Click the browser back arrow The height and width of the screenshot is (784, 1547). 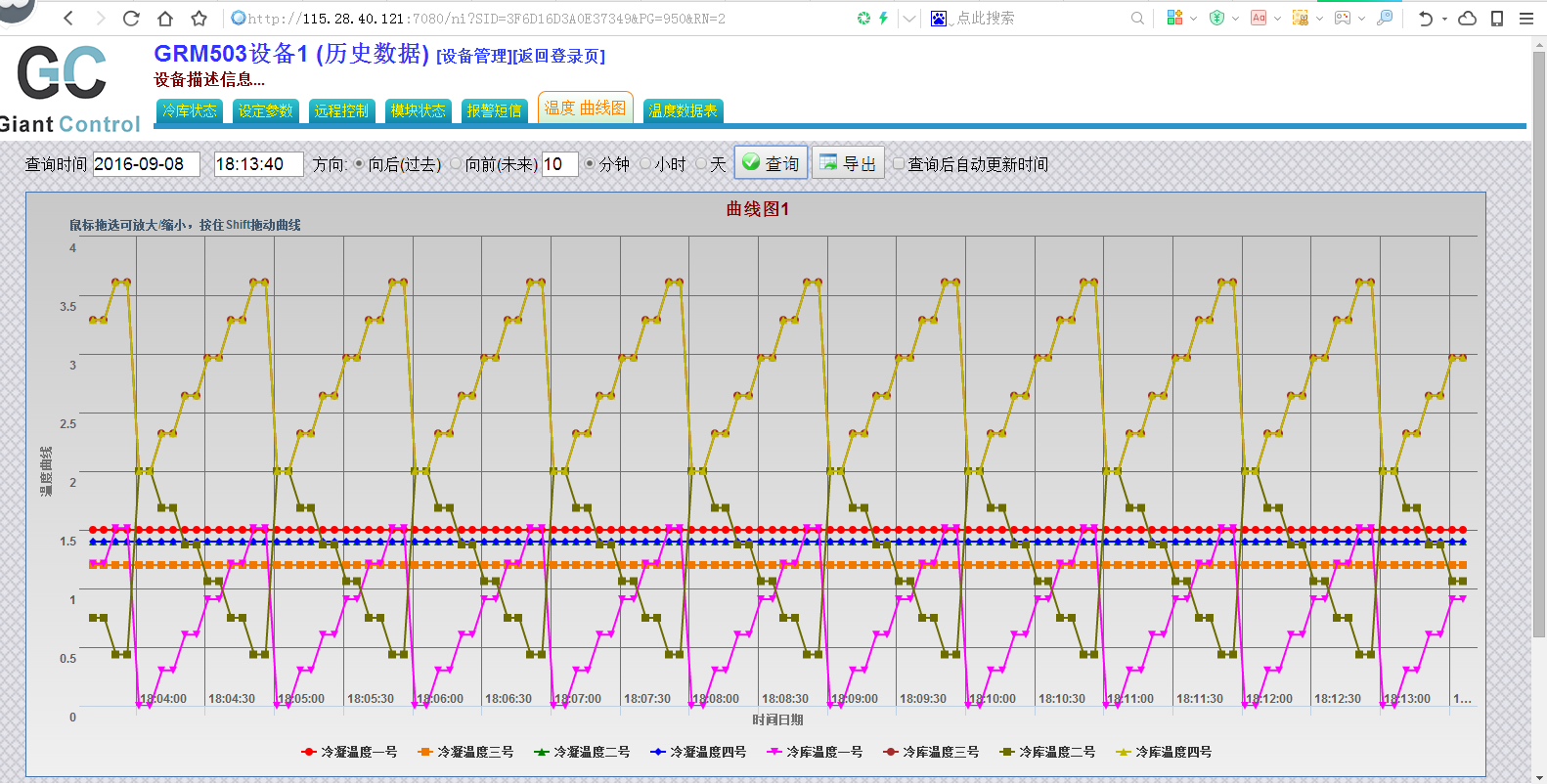pos(68,18)
